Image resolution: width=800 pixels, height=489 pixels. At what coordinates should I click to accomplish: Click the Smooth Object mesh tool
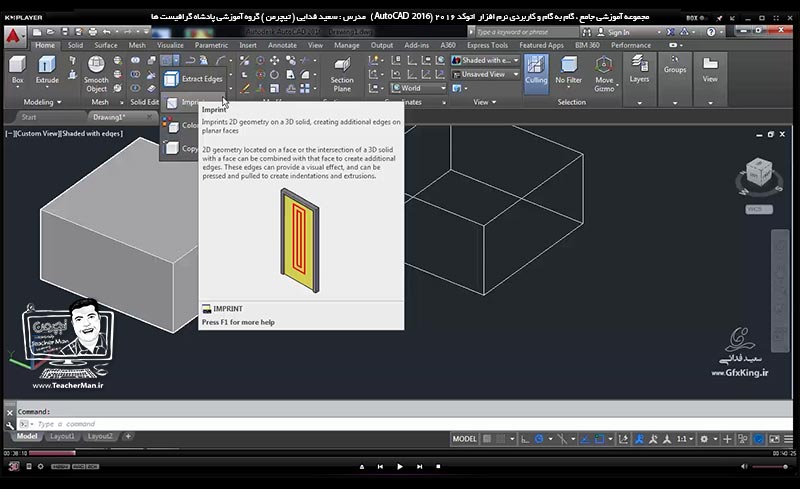click(x=96, y=74)
